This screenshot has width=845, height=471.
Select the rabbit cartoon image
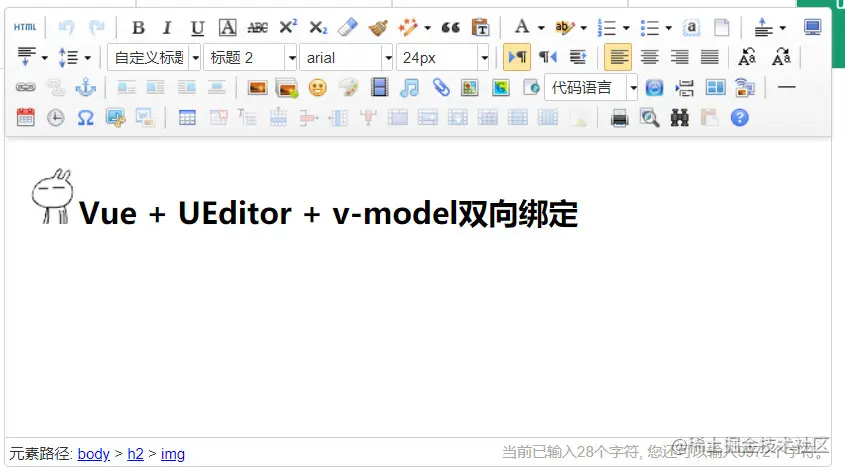pyautogui.click(x=52, y=196)
